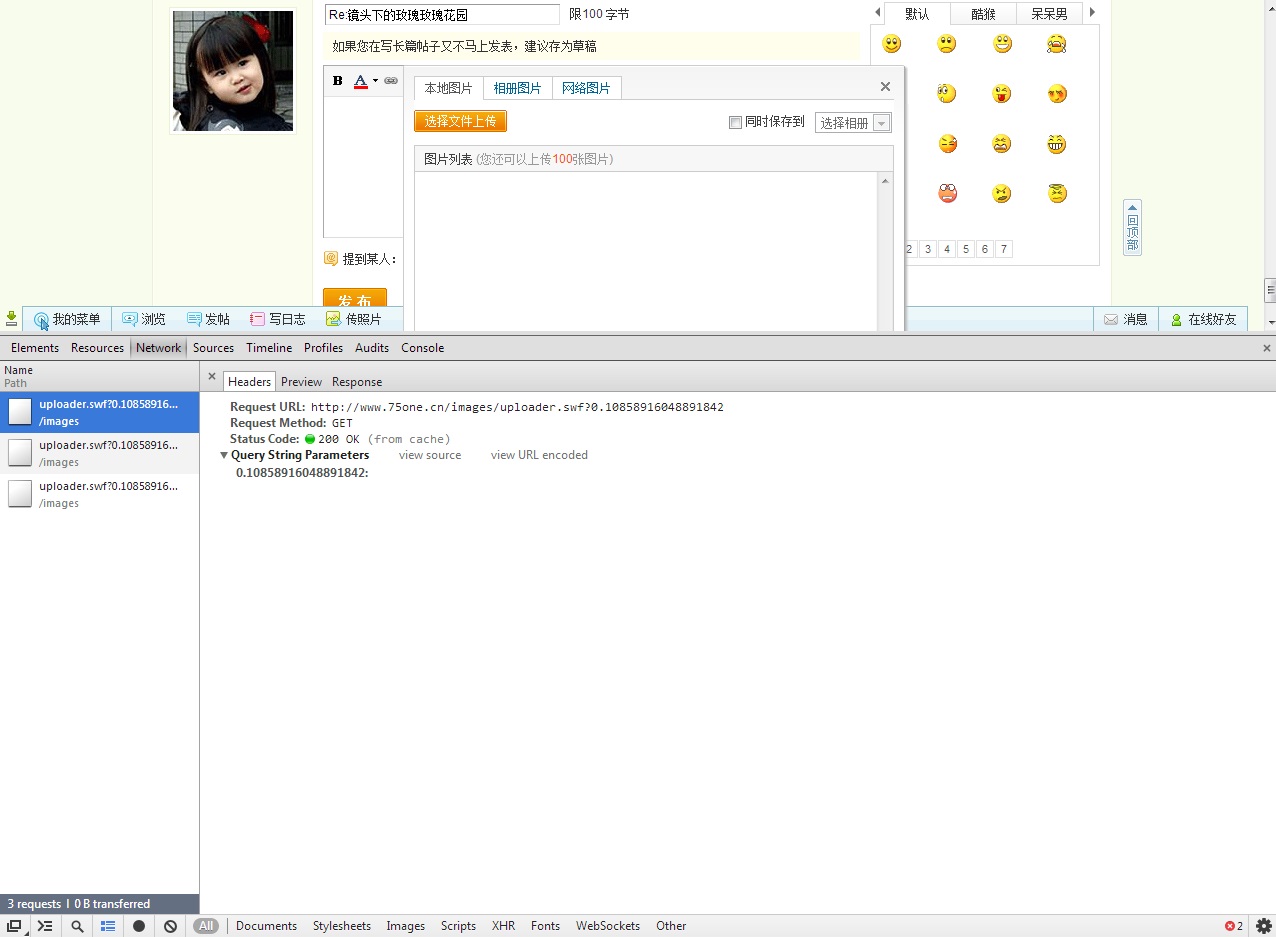
Task: Clear the network log with the clear icon
Action: coord(170,926)
